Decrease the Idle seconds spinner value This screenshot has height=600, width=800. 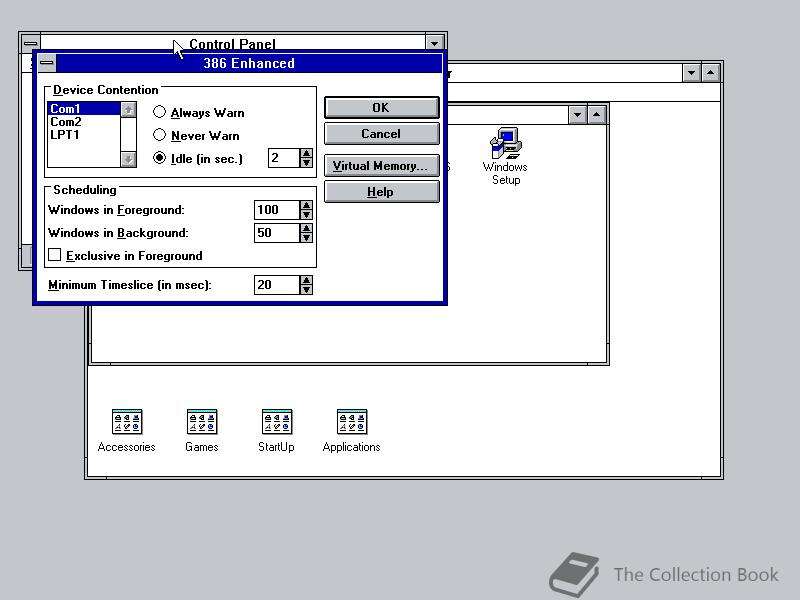pos(306,163)
